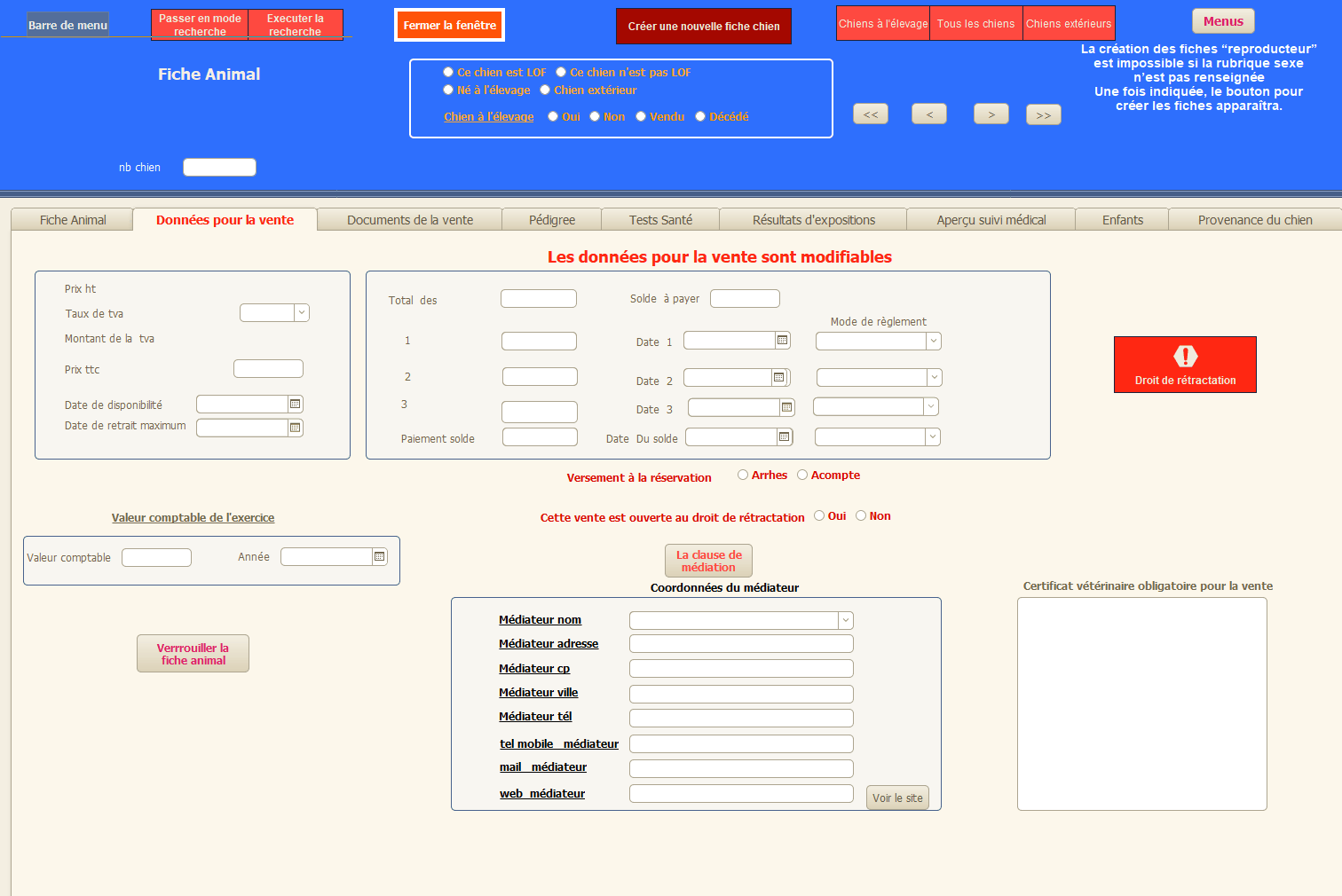
Task: Open calendar picker for Date de disponibilité
Action: pos(296,405)
